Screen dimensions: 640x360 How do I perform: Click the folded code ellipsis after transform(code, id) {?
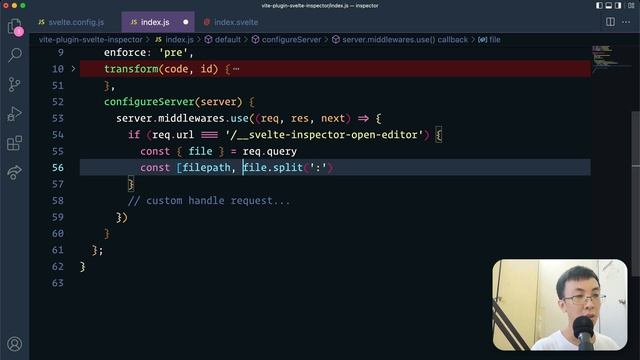[236, 69]
